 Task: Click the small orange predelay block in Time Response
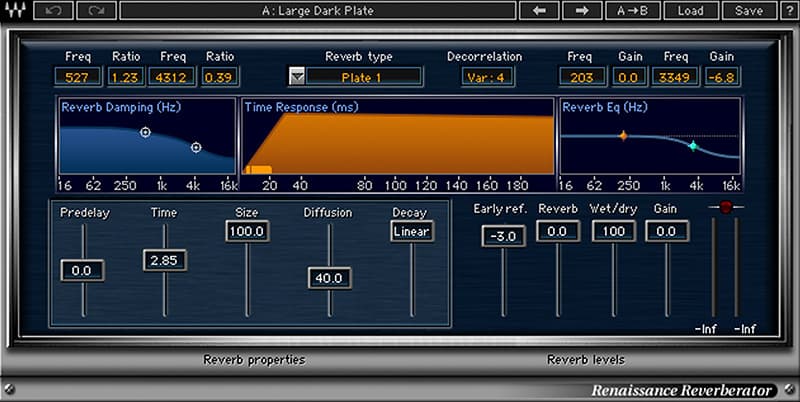(x=258, y=170)
